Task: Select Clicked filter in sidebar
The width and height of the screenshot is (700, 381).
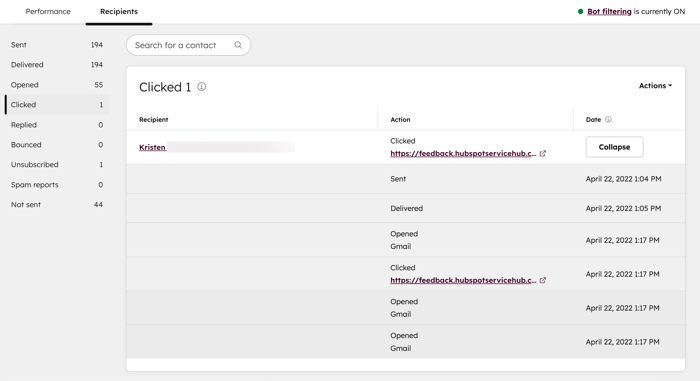Action: point(57,105)
